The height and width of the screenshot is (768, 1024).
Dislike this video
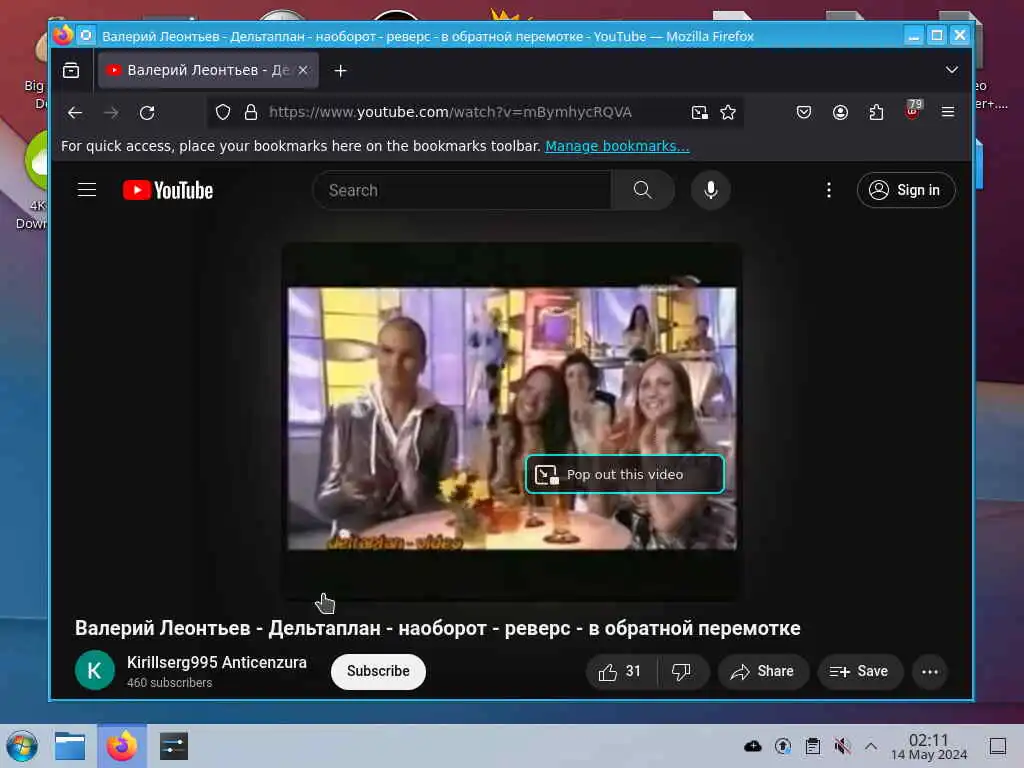682,671
